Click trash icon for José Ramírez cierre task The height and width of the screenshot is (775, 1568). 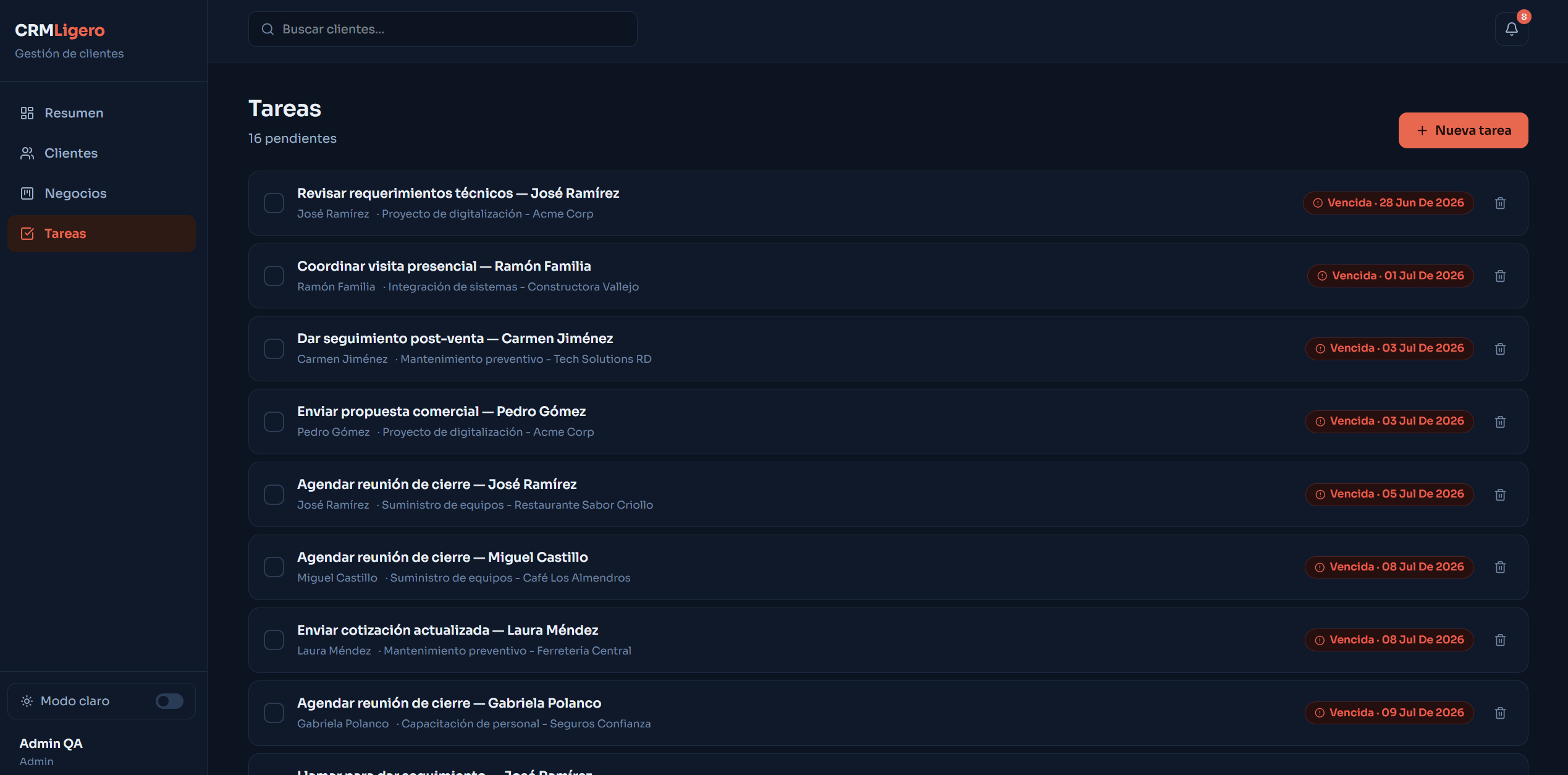tap(1500, 495)
